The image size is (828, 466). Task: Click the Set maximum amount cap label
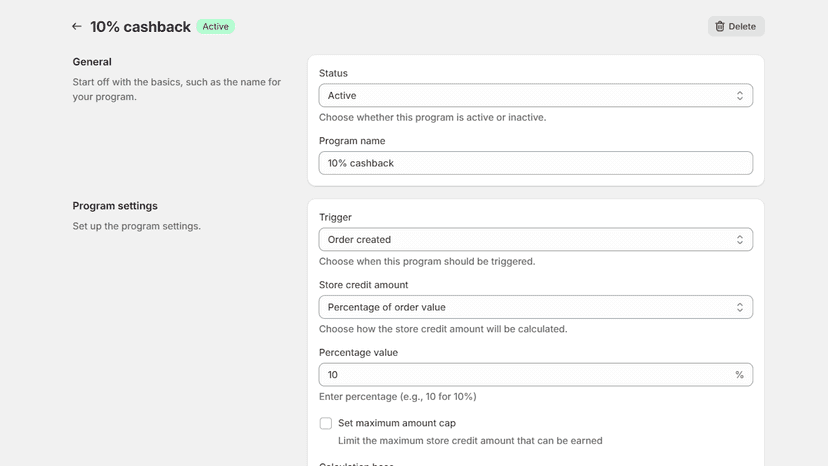click(397, 423)
